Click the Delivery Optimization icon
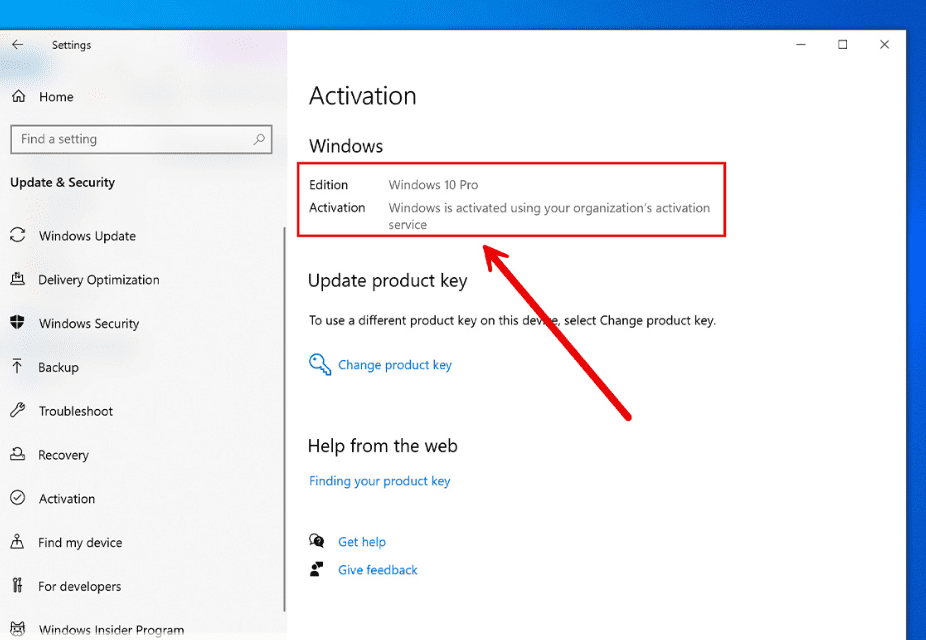Screen dimensions: 926x640 click(17, 280)
